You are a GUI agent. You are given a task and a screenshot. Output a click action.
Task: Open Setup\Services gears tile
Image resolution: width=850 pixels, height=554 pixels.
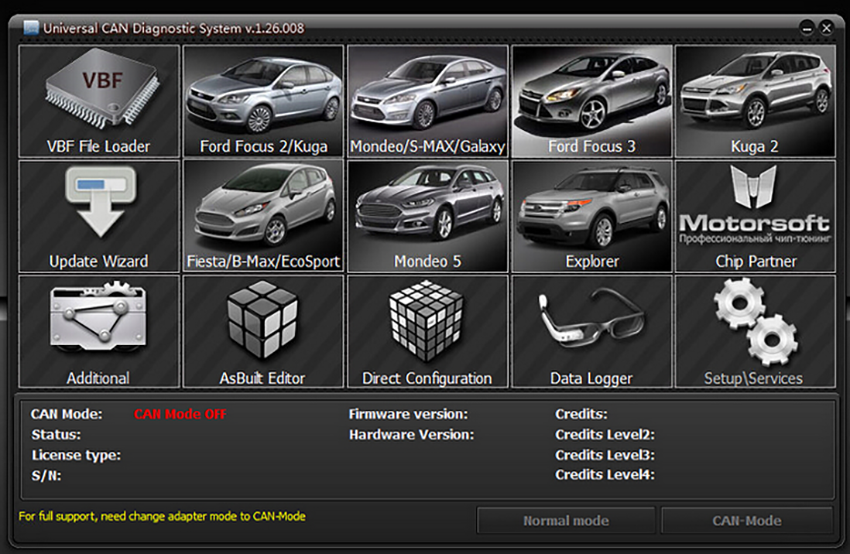(x=755, y=332)
